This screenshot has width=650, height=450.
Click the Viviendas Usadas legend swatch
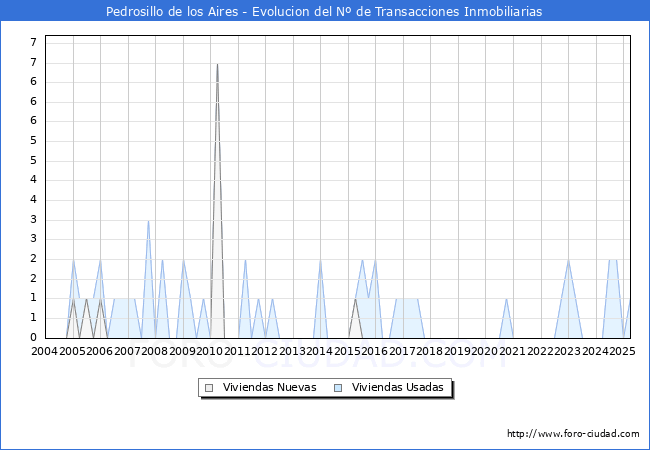tap(338, 388)
